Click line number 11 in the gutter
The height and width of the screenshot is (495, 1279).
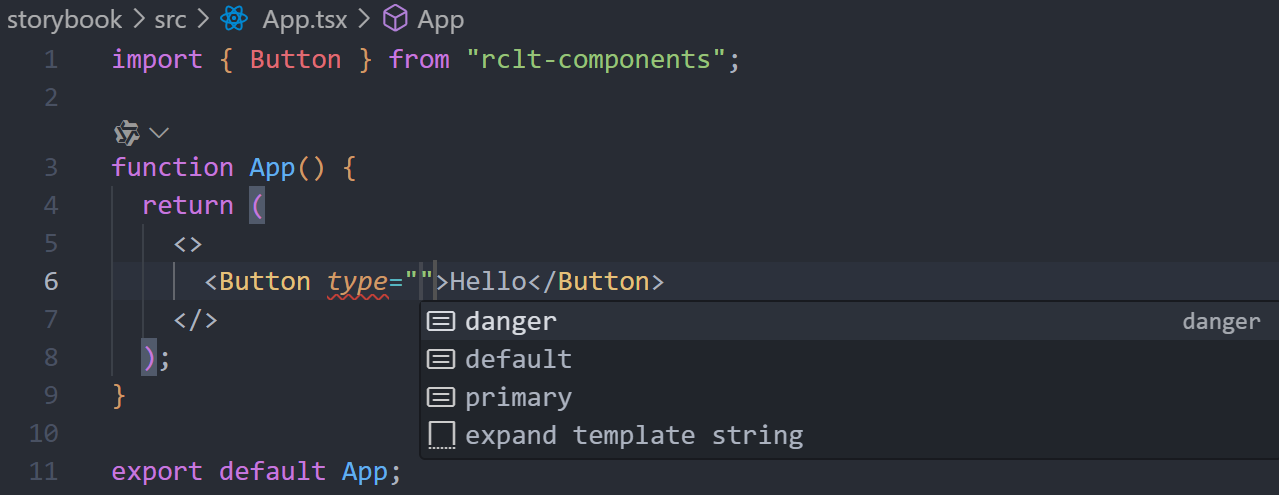44,471
